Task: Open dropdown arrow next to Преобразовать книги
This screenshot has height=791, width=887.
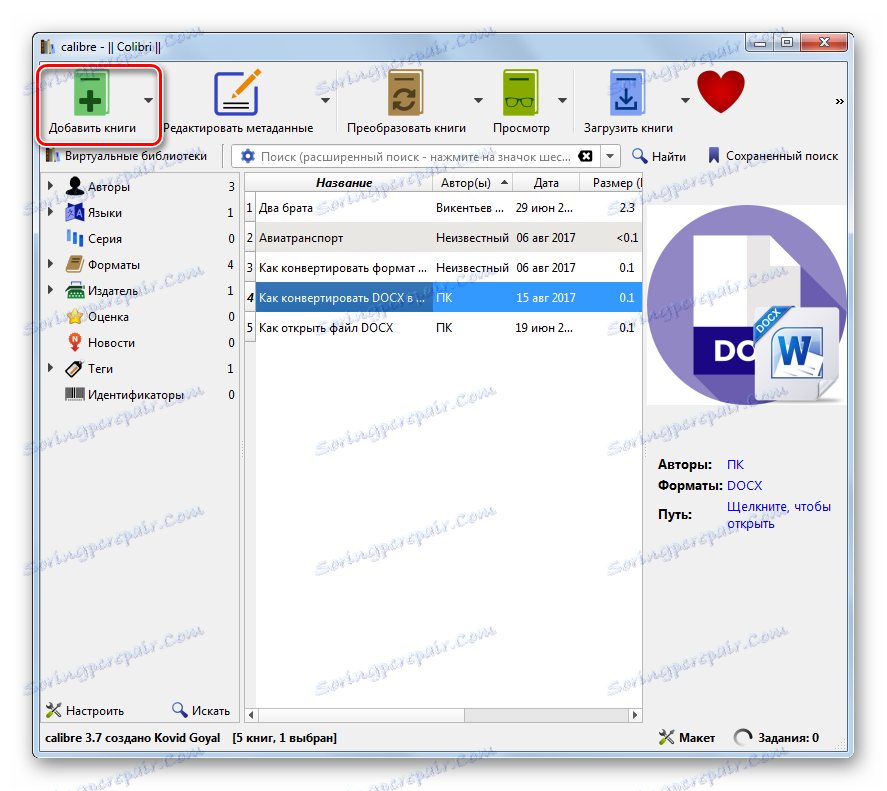Action: (478, 101)
